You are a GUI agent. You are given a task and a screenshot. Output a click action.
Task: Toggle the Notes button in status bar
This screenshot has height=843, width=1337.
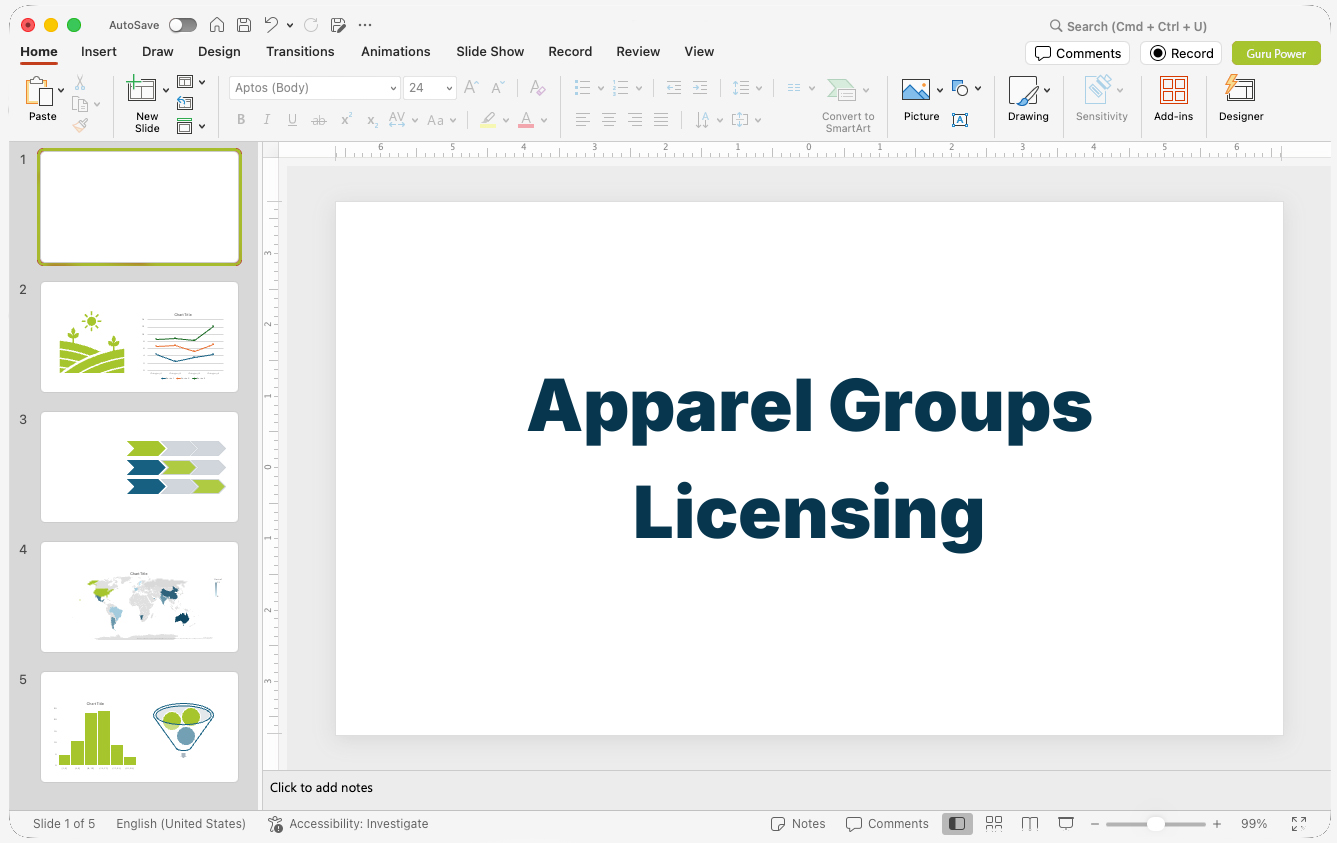798,824
